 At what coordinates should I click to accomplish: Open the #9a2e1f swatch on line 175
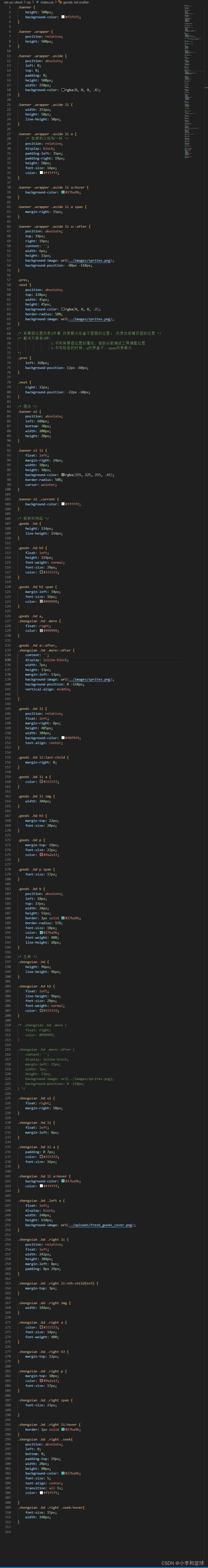coord(41,855)
